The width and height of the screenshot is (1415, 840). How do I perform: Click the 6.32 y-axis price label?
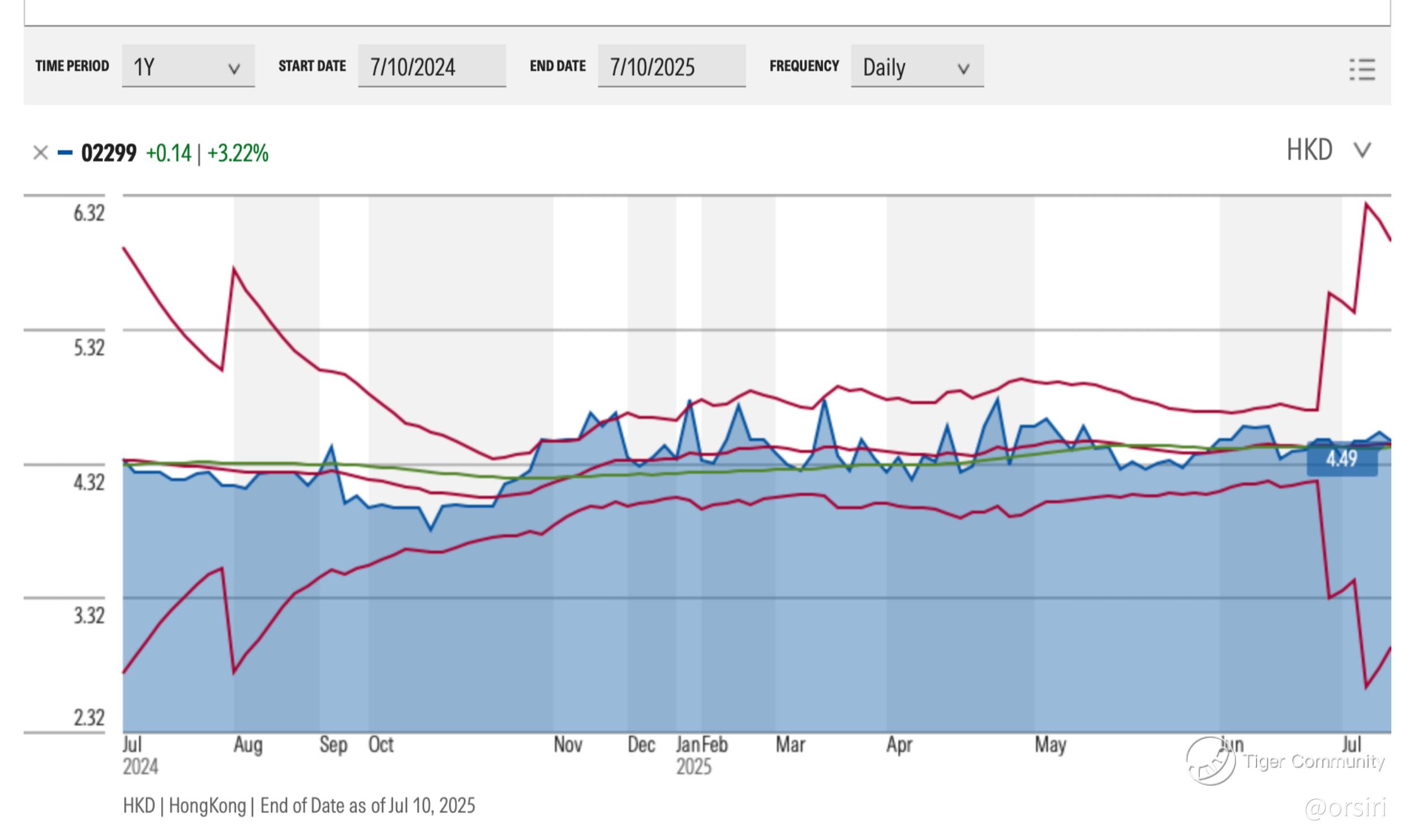click(x=89, y=213)
